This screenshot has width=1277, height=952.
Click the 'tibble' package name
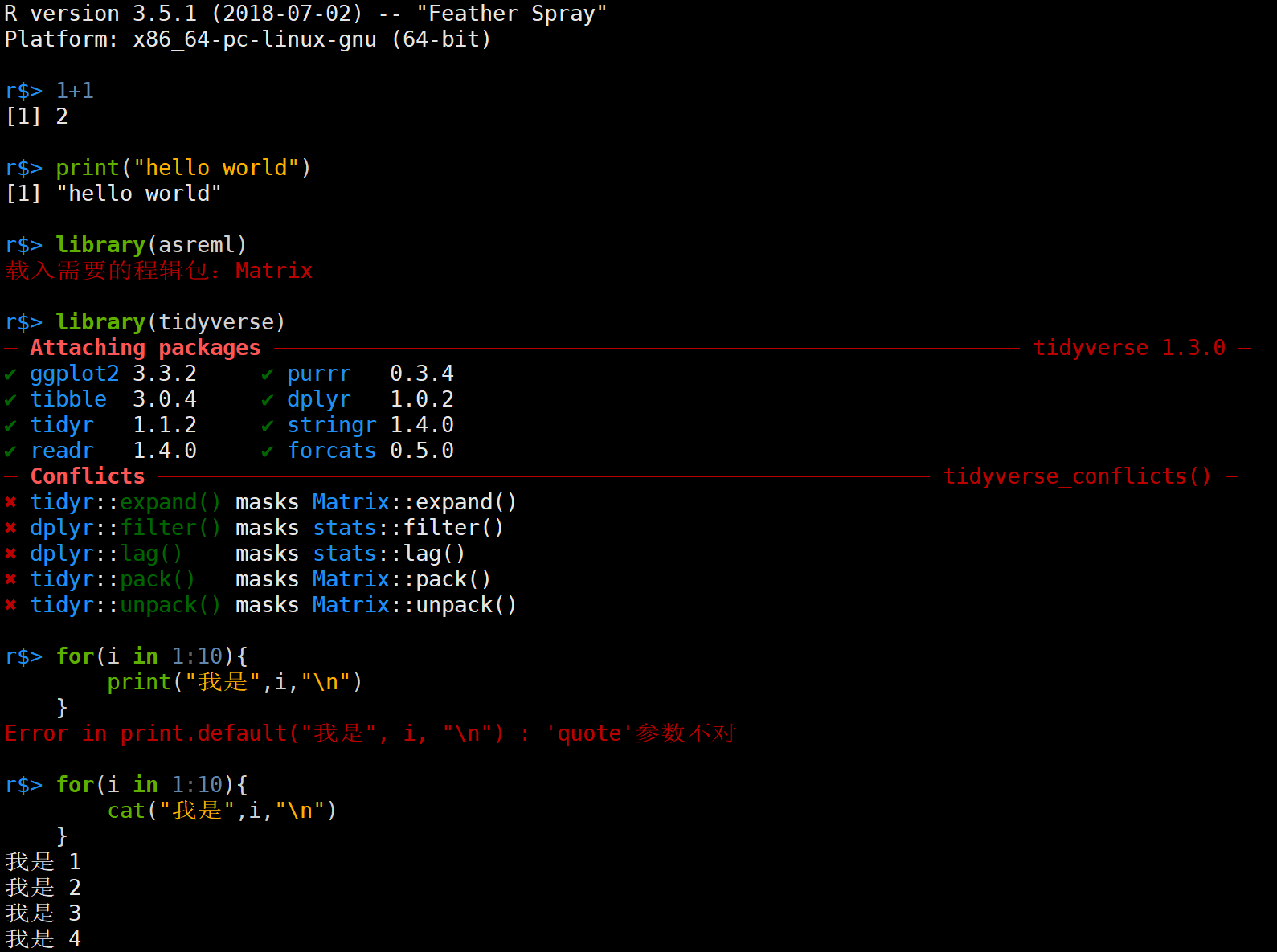pos(68,399)
